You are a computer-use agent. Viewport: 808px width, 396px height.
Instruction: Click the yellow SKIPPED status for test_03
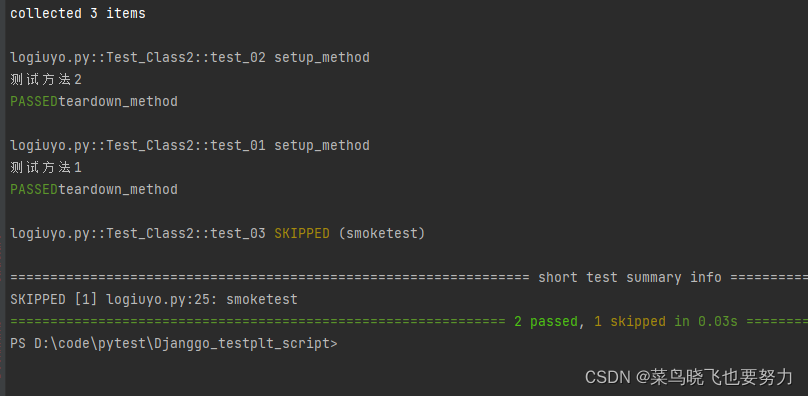tap(301, 234)
